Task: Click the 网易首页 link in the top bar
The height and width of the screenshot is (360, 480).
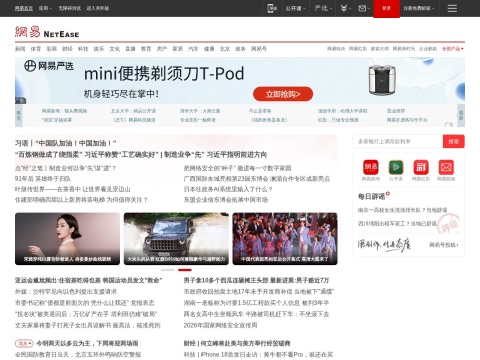Action: click(x=24, y=8)
